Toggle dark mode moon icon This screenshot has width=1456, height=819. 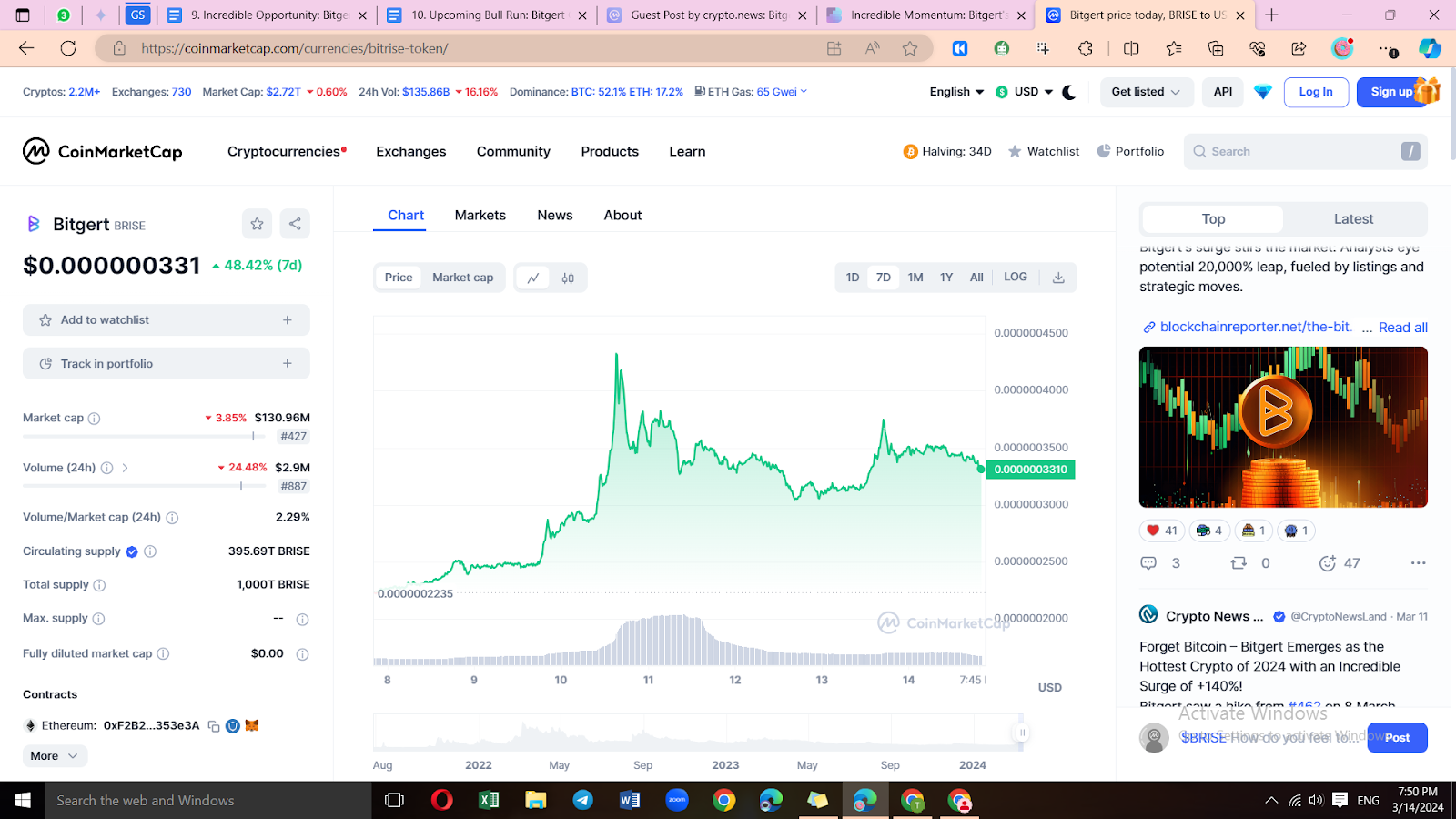pos(1069,92)
